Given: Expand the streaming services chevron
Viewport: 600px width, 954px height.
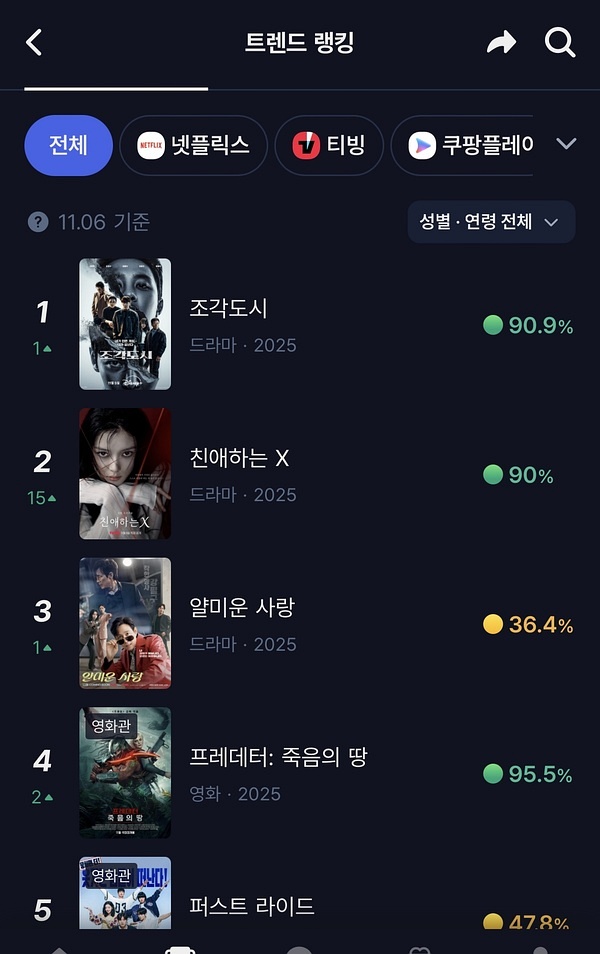Looking at the screenshot, I should tap(566, 144).
